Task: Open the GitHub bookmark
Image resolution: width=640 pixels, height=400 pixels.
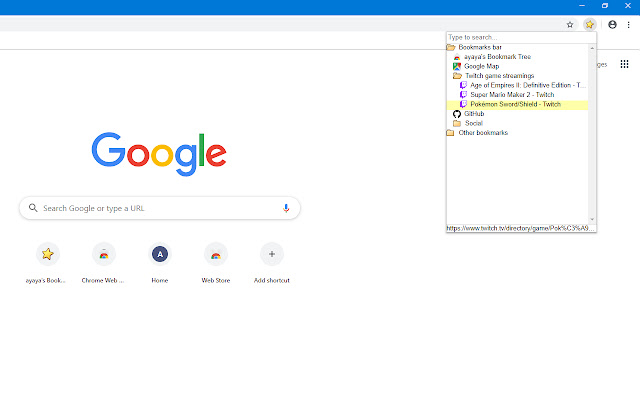Action: (x=474, y=114)
